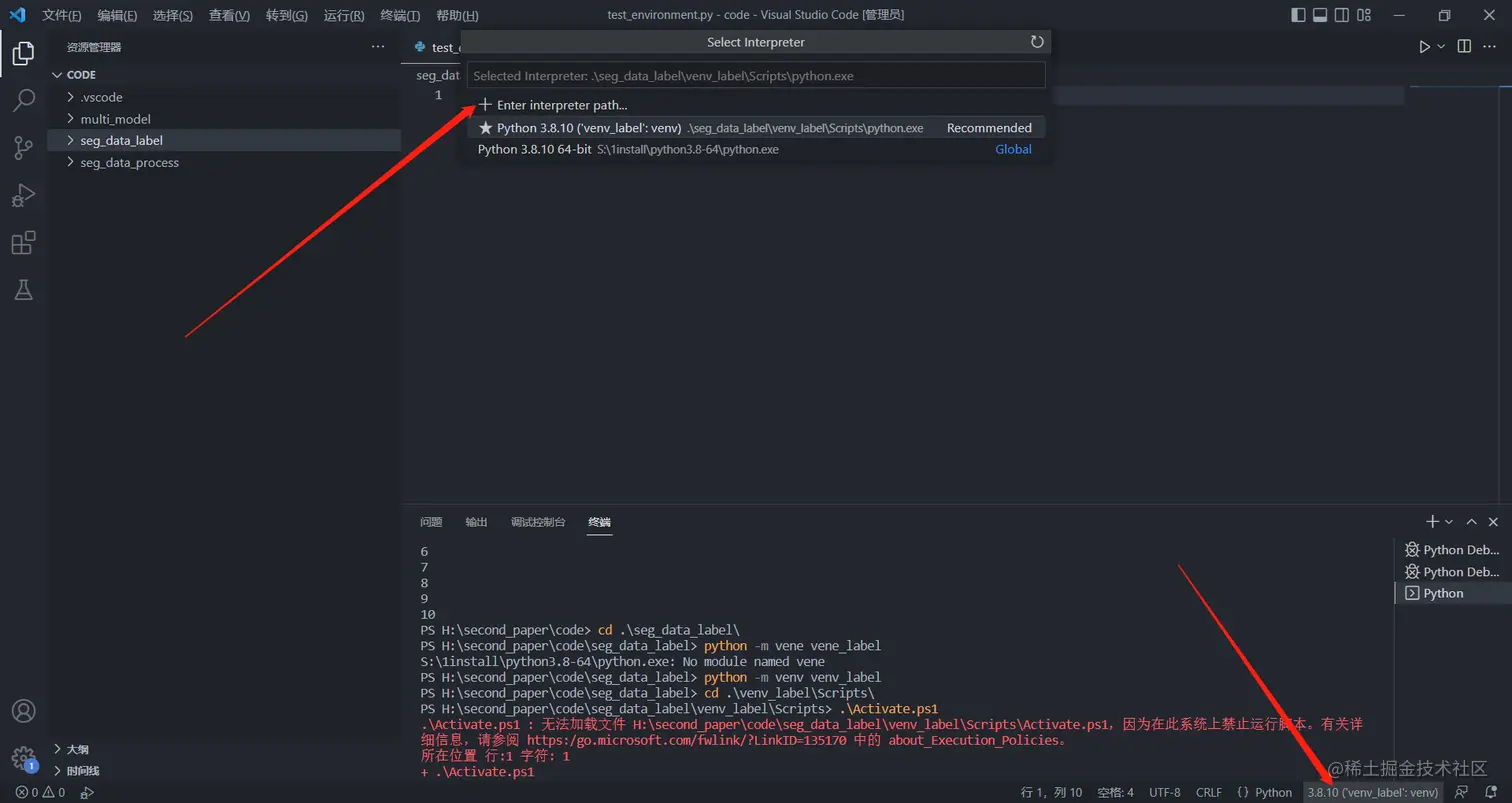
Task: Open the 运行(R) menu
Action: pyautogui.click(x=344, y=16)
